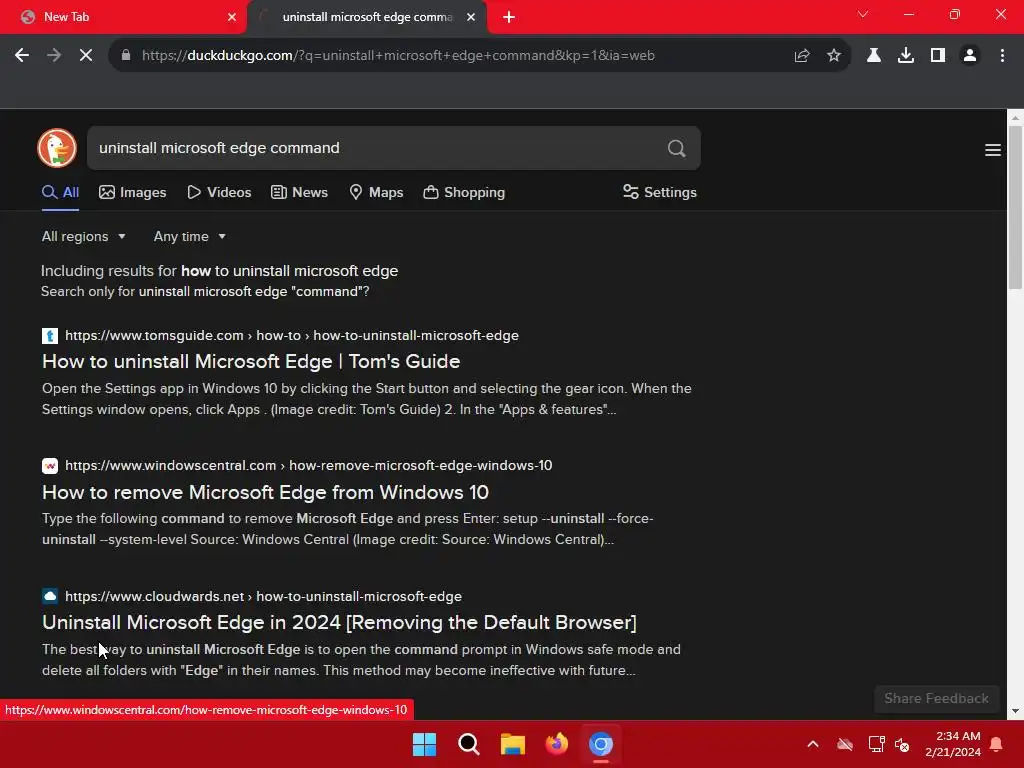Screen dimensions: 1024x768
Task: Open the search Settings menu
Action: tap(660, 193)
